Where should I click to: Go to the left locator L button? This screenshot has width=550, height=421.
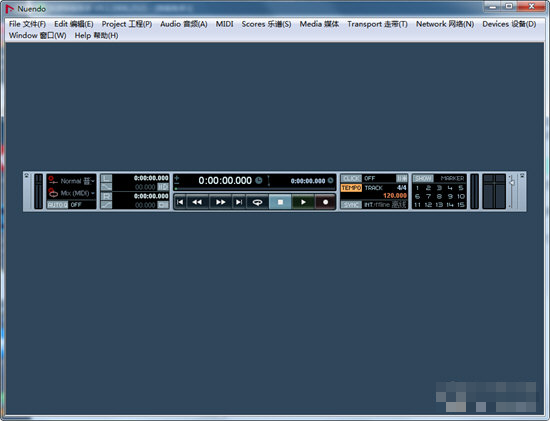[x=106, y=178]
